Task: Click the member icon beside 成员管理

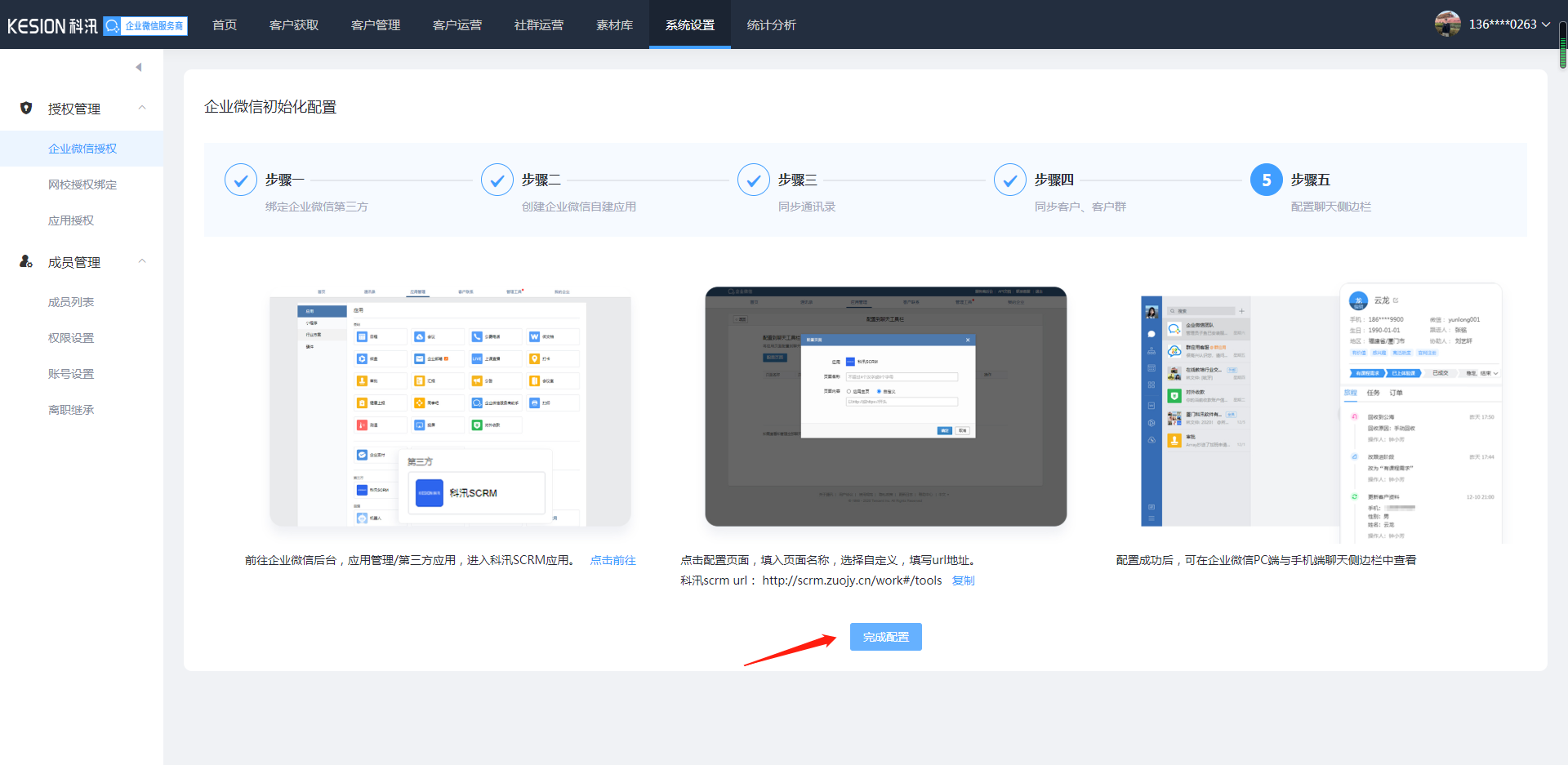Action: (24, 262)
